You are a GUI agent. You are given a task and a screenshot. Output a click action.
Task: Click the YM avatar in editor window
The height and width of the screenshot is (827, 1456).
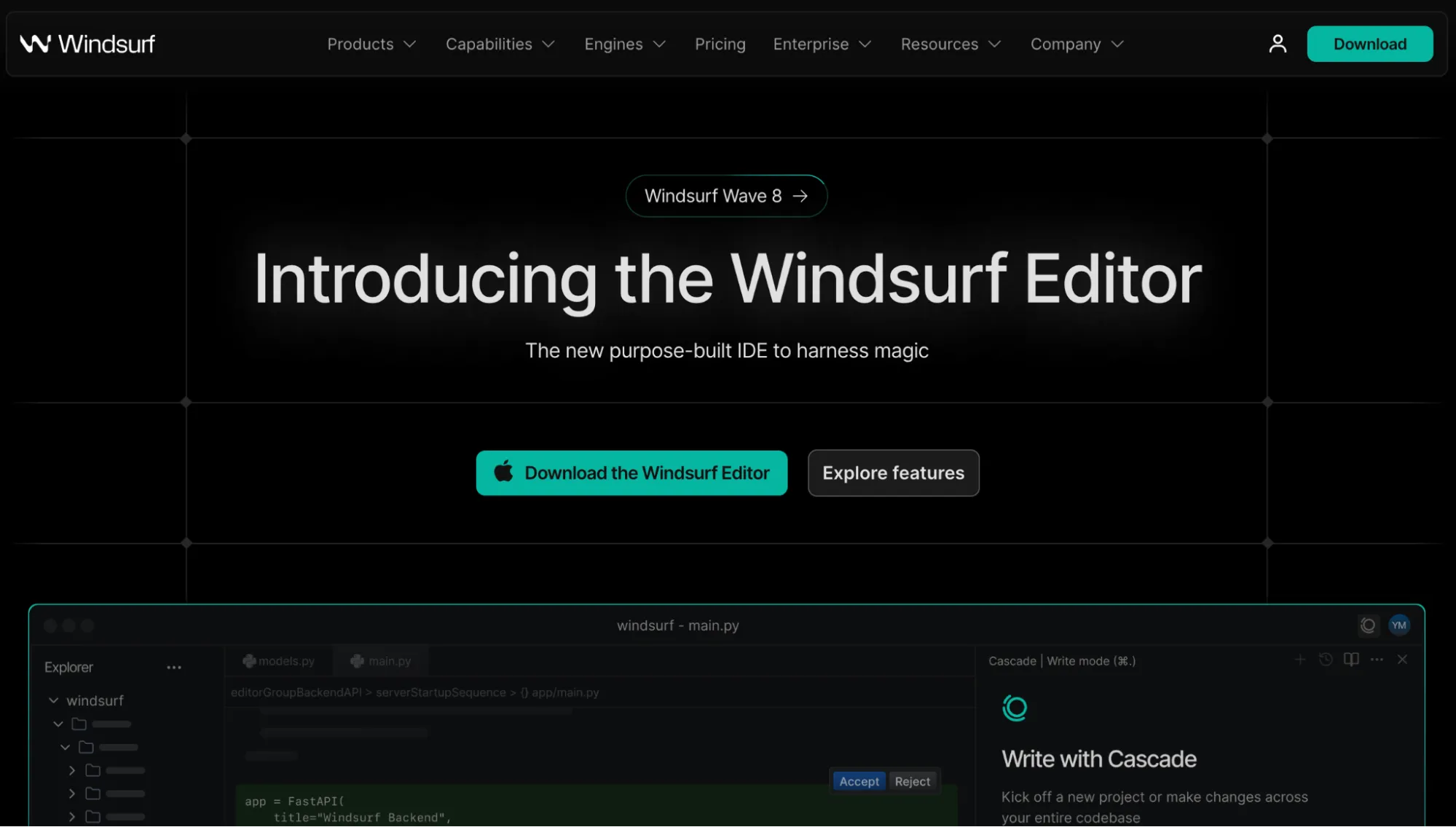coord(1398,625)
